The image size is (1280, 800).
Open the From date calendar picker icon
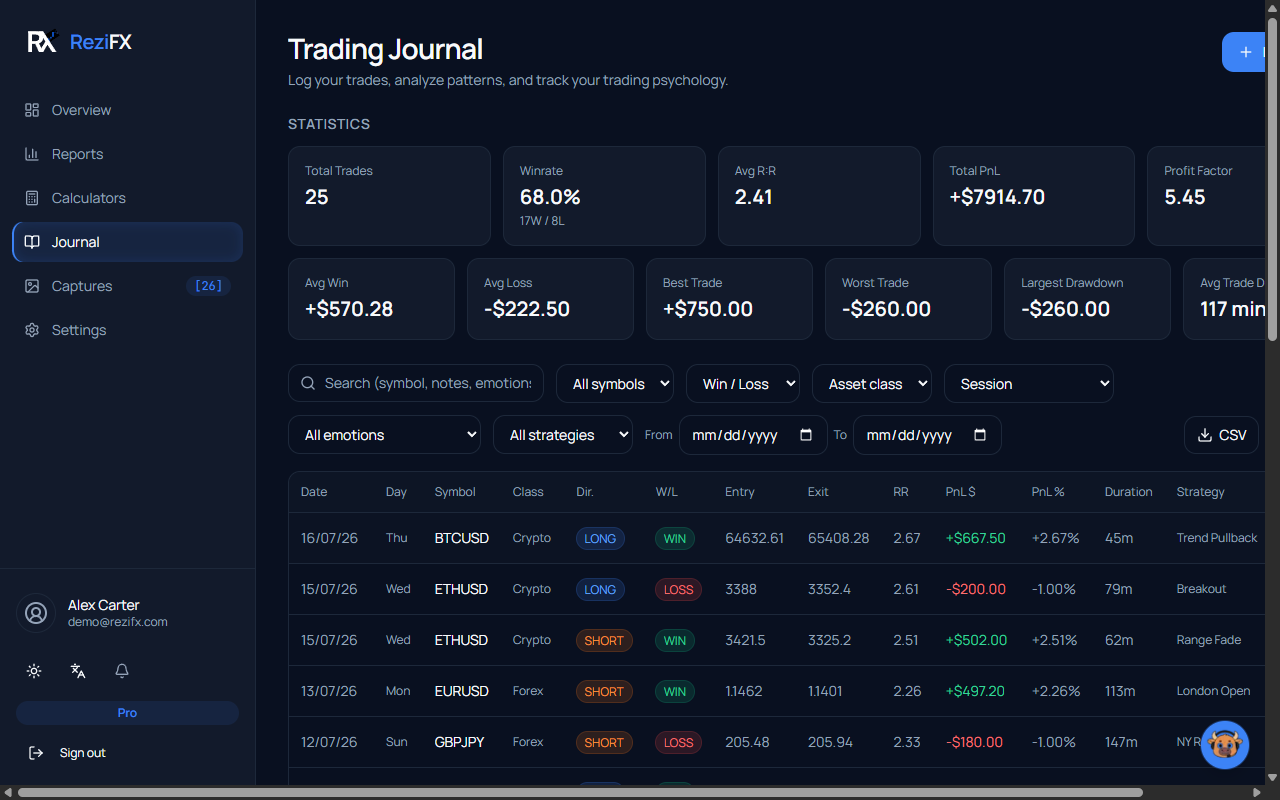[806, 435]
